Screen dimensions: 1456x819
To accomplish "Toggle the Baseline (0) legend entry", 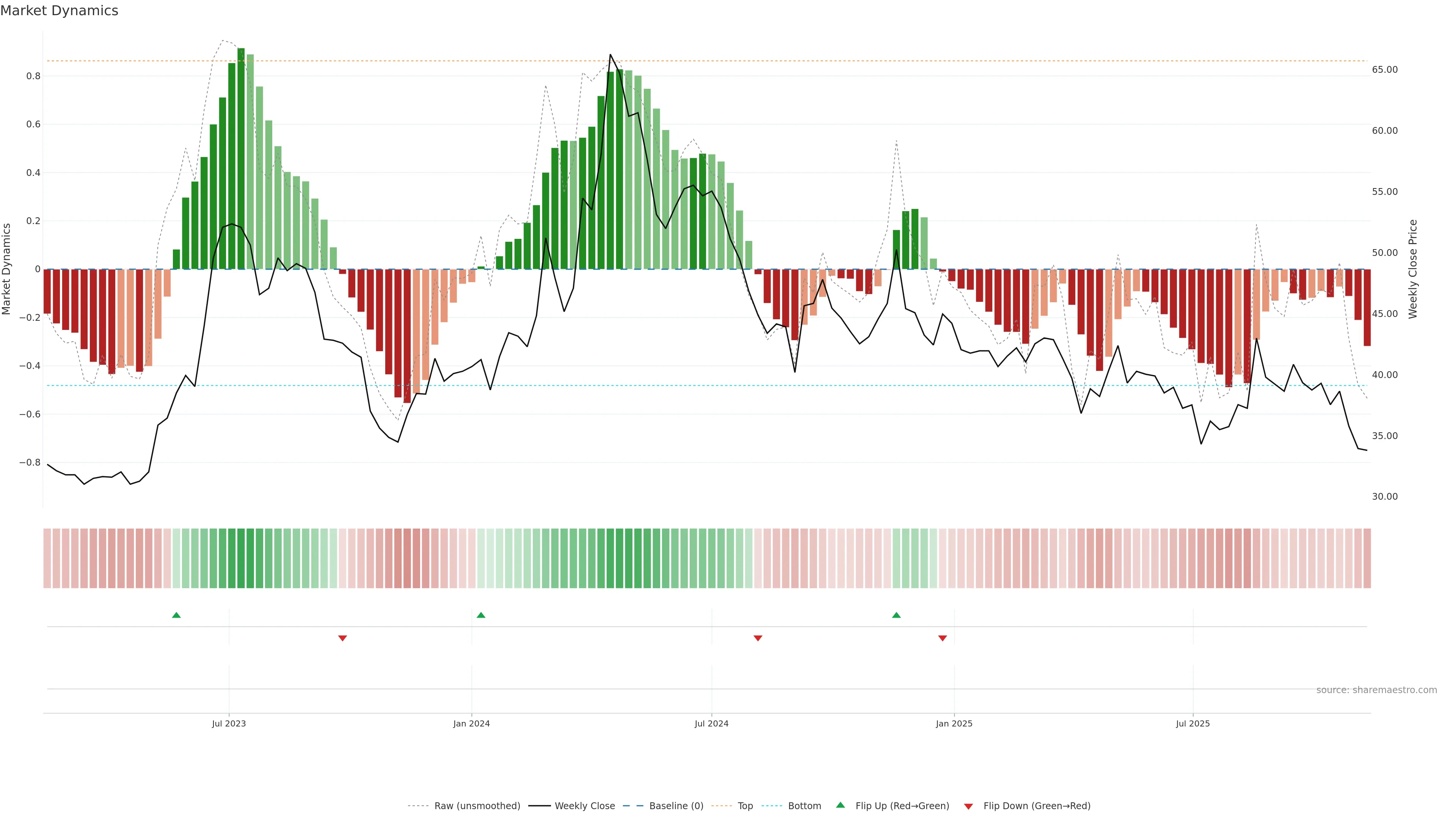I will pos(676,806).
